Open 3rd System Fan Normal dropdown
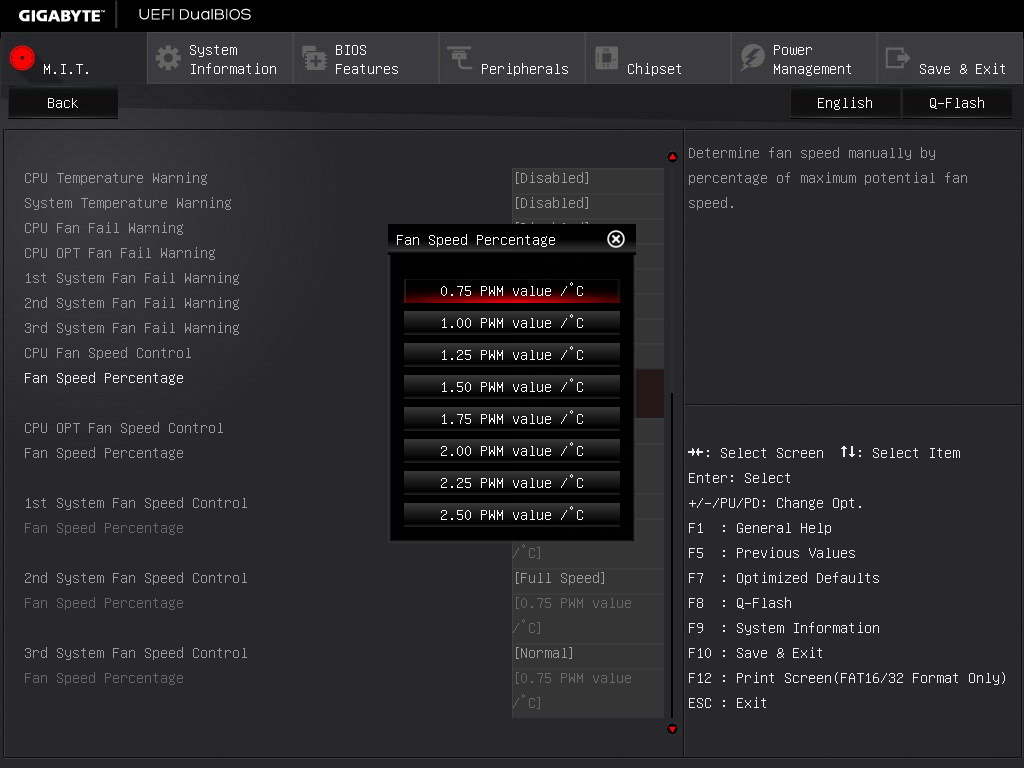This screenshot has width=1024, height=768. tap(587, 653)
